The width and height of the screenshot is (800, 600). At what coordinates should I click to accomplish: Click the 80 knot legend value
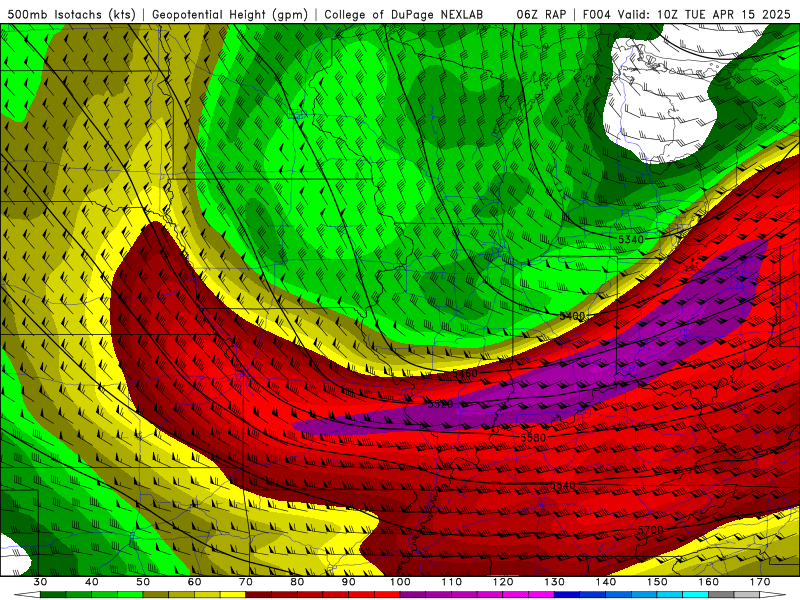(x=297, y=582)
